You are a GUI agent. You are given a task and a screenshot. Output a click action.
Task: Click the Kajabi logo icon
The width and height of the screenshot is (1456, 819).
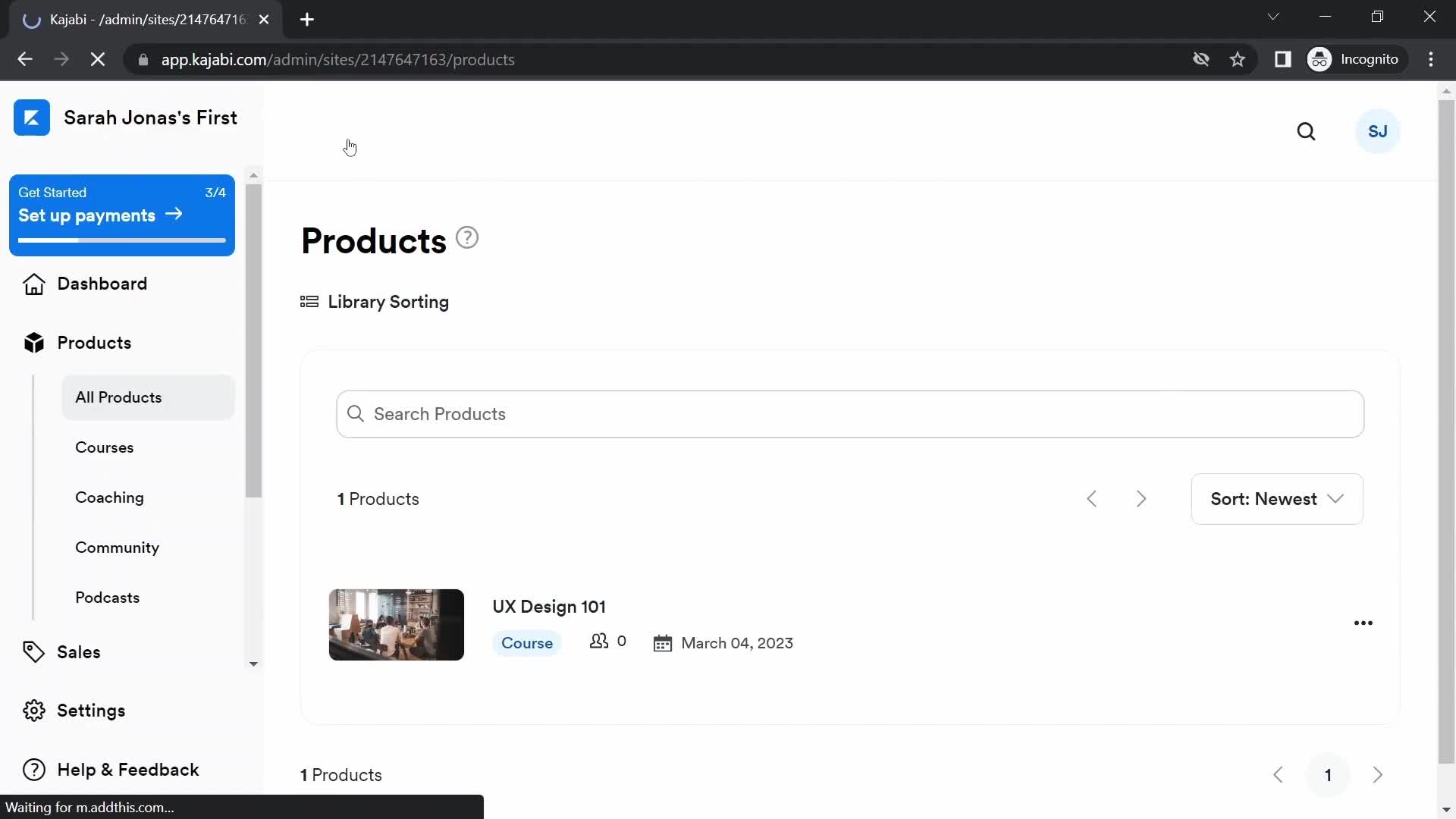point(32,118)
